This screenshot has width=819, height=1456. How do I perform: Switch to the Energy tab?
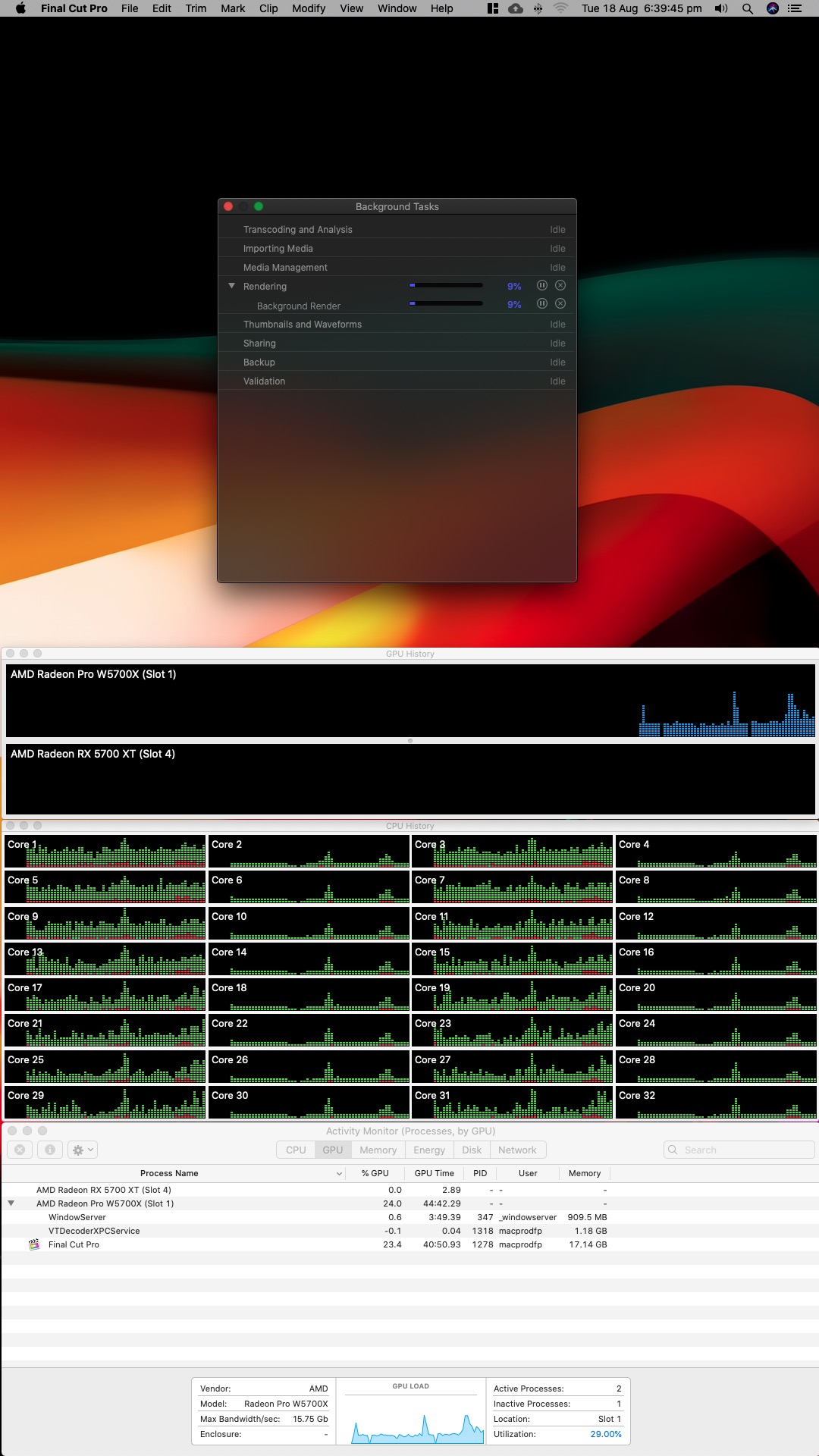429,1150
